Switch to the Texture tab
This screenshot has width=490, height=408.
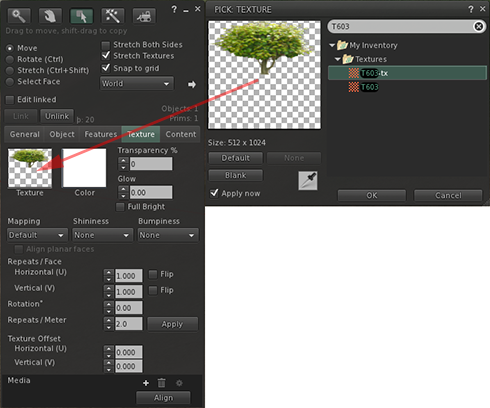(141, 134)
